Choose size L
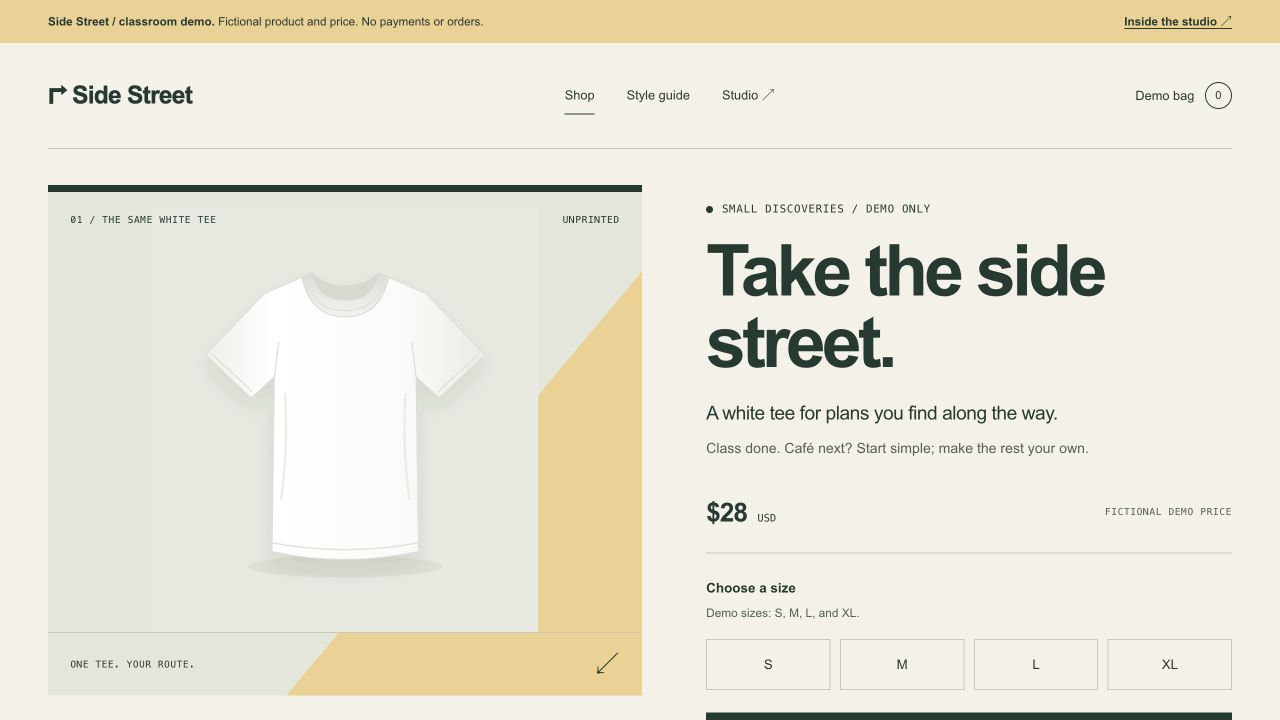The image size is (1280, 720). pyautogui.click(x=1036, y=664)
